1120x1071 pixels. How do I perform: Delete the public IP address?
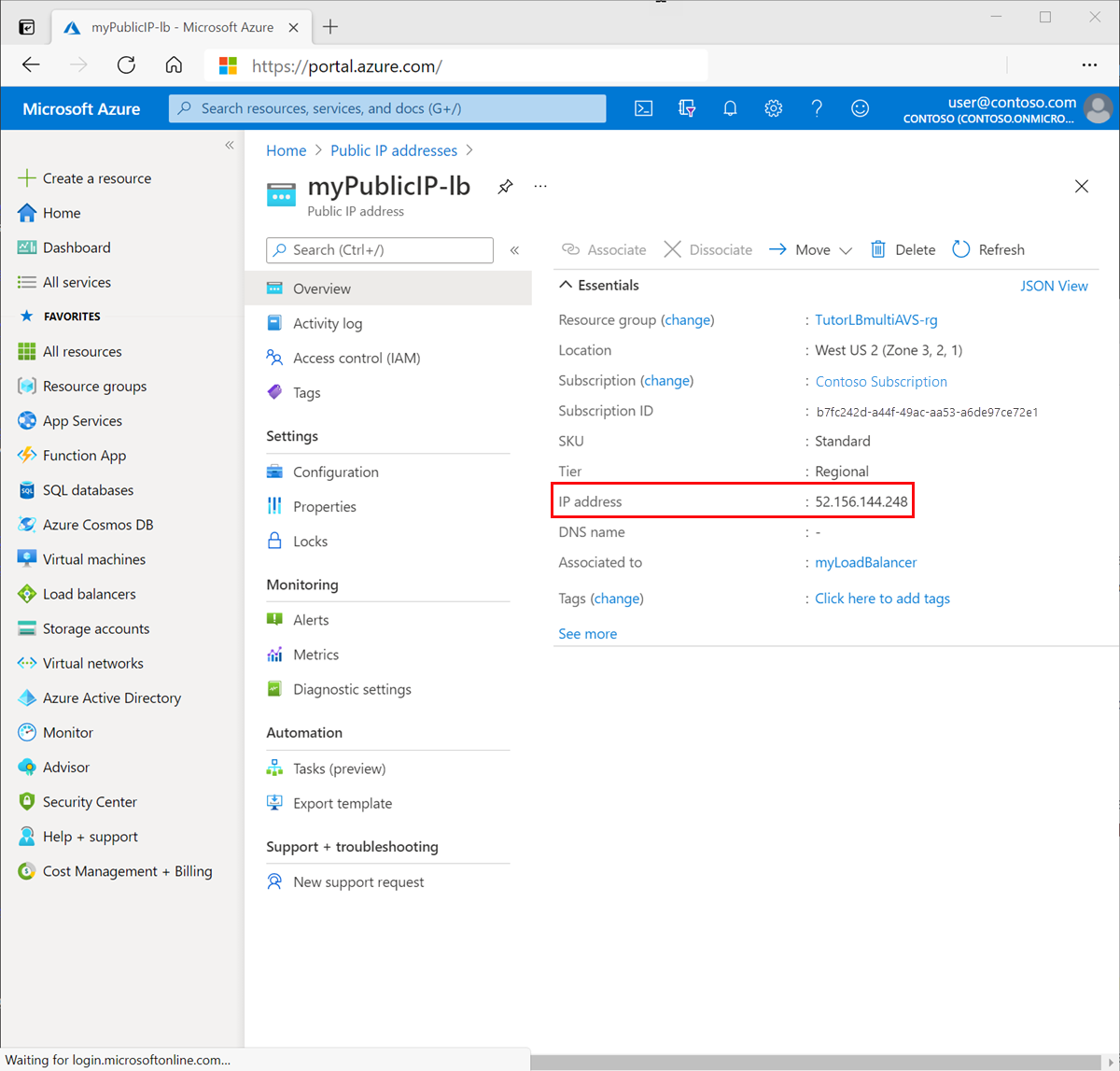[903, 250]
